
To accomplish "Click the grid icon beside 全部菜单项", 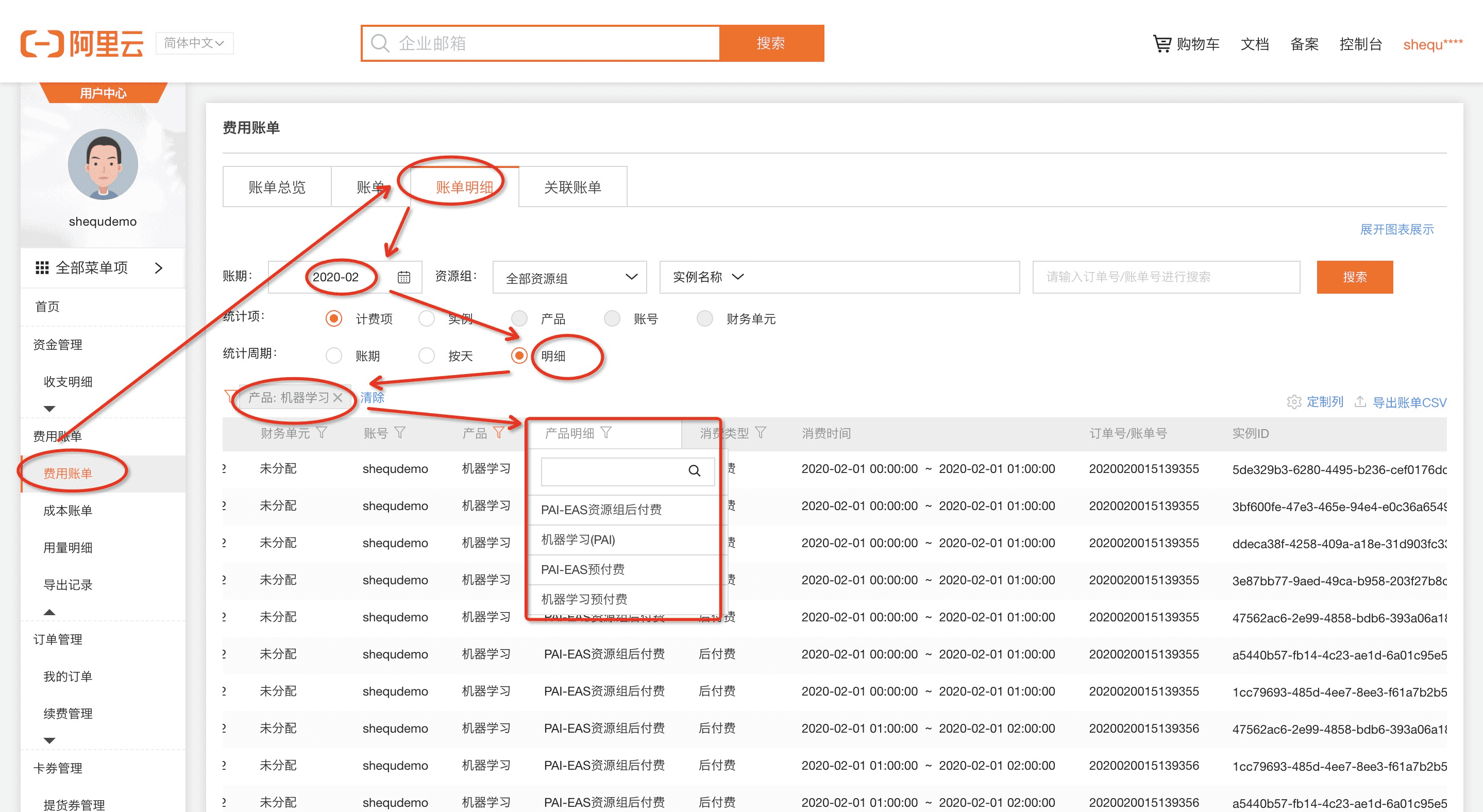I will tap(41, 267).
